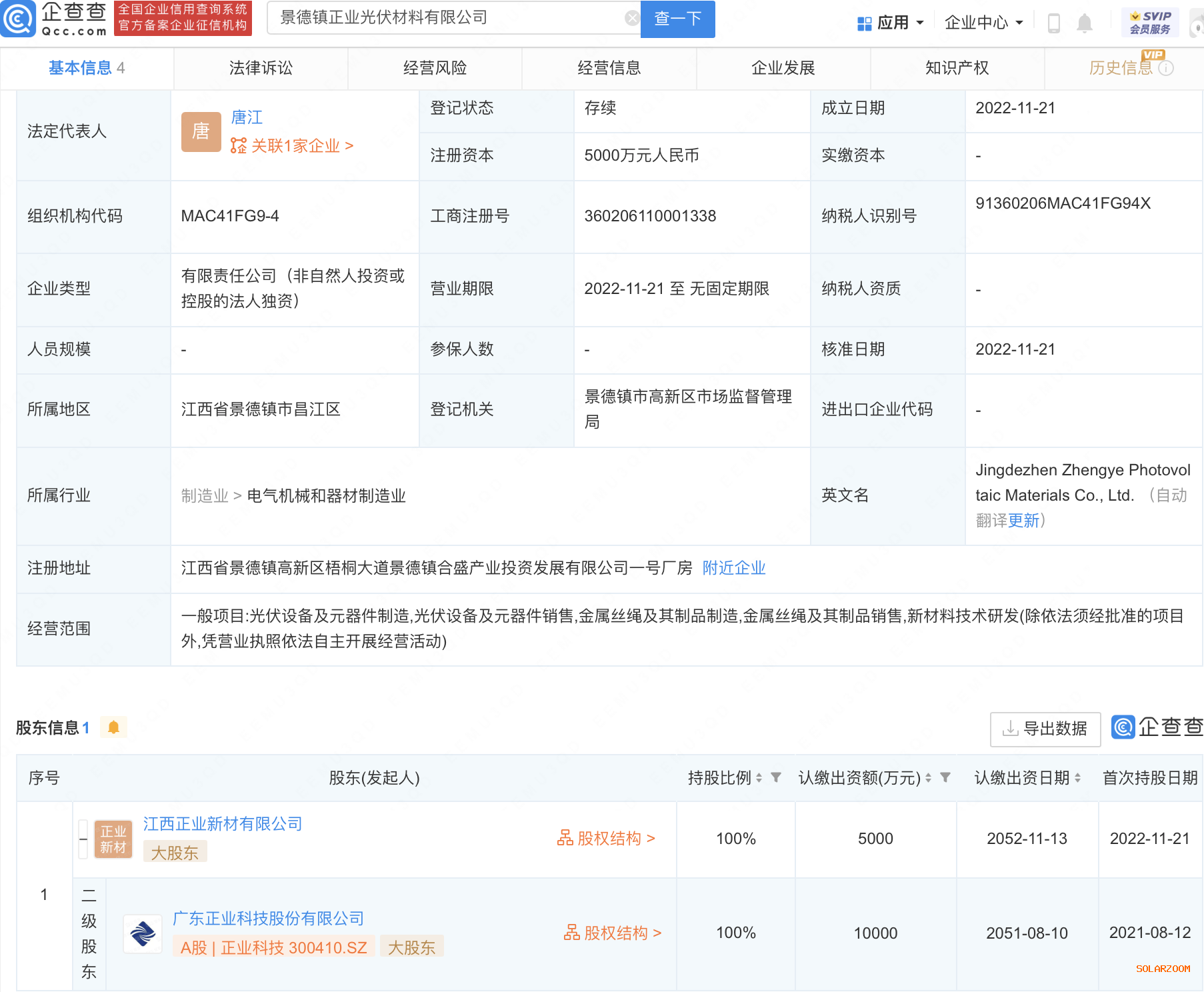
Task: Filter the 认缴出资额 column
Action: pyautogui.click(x=945, y=777)
